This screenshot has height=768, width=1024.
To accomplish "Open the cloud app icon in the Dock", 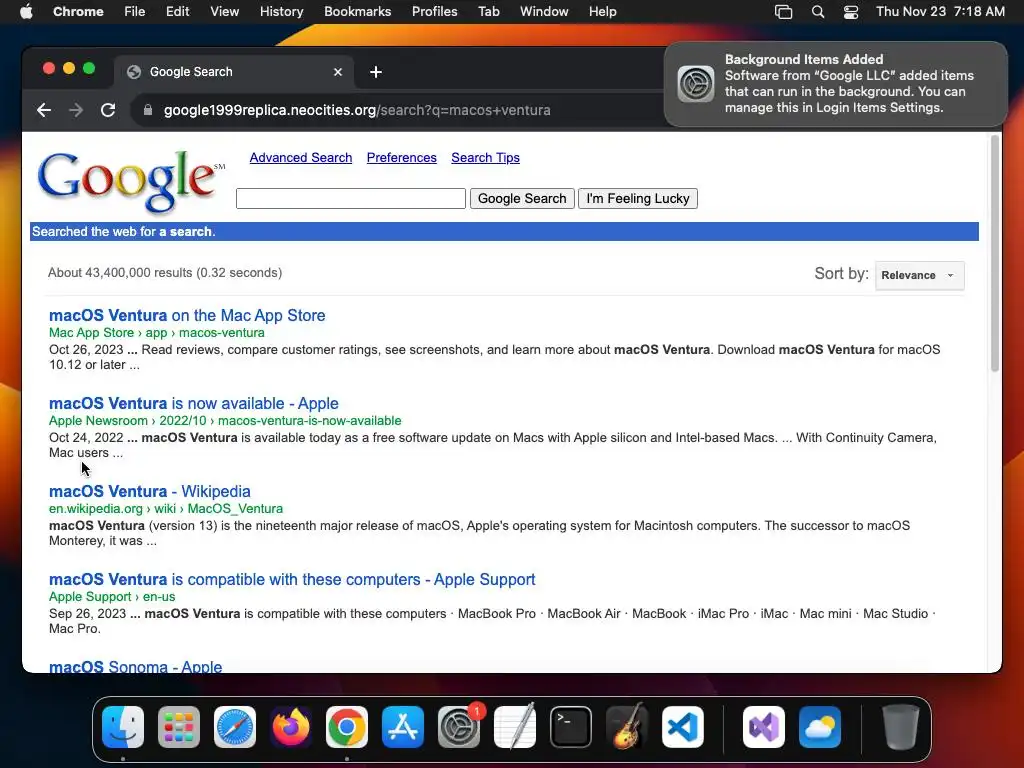I will tap(820, 727).
